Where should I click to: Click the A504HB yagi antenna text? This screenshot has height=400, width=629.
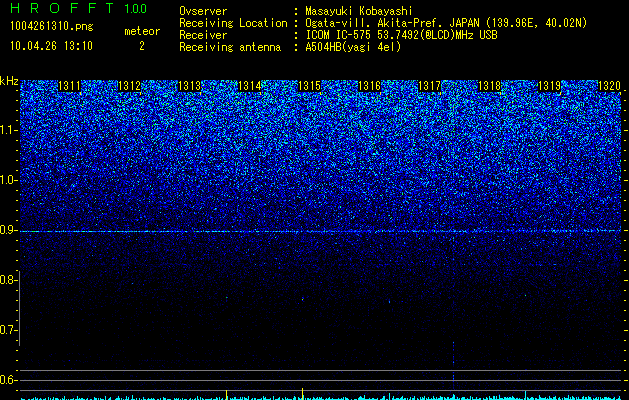tap(353, 47)
